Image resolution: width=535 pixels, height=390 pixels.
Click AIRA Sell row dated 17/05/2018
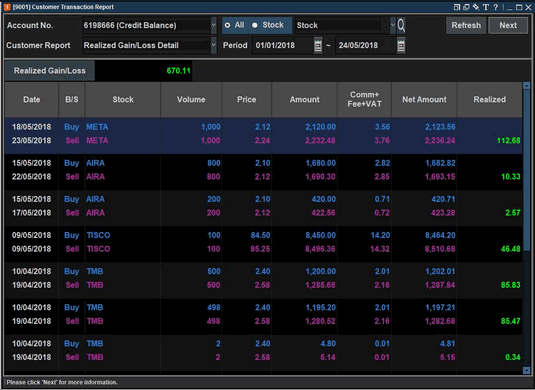point(263,213)
